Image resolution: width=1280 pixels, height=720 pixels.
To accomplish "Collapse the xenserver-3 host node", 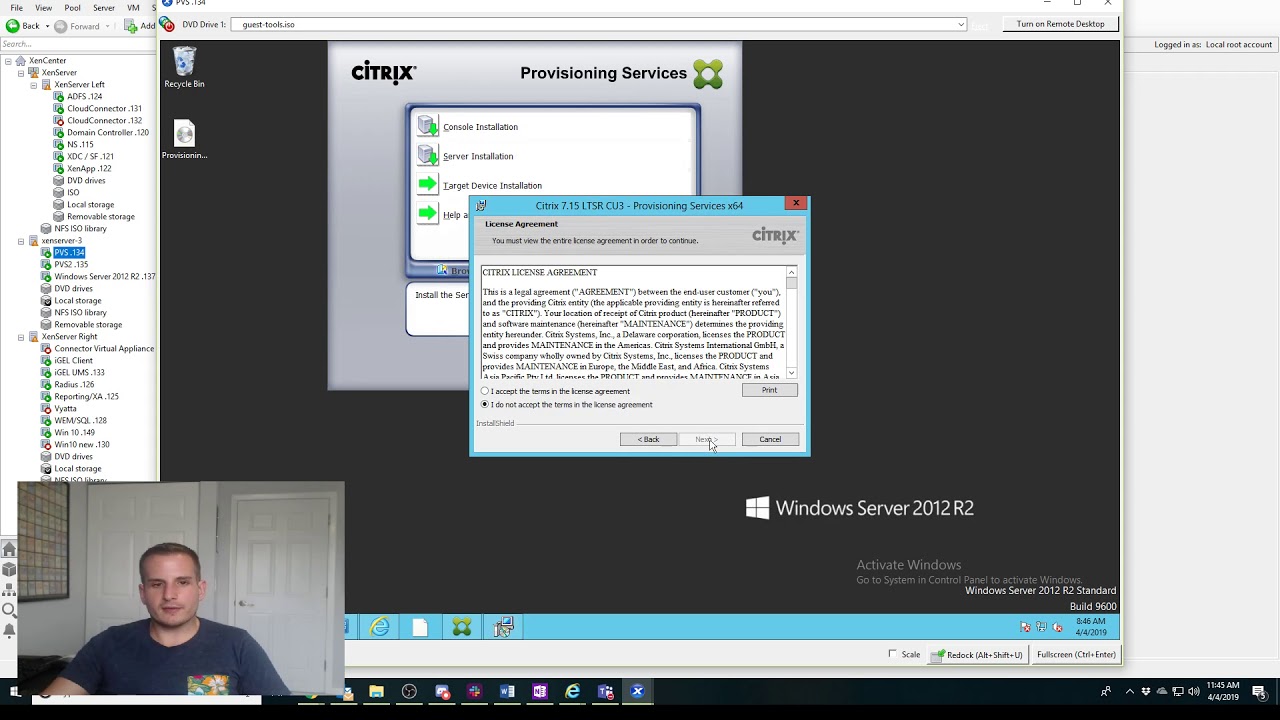I will 21,241.
